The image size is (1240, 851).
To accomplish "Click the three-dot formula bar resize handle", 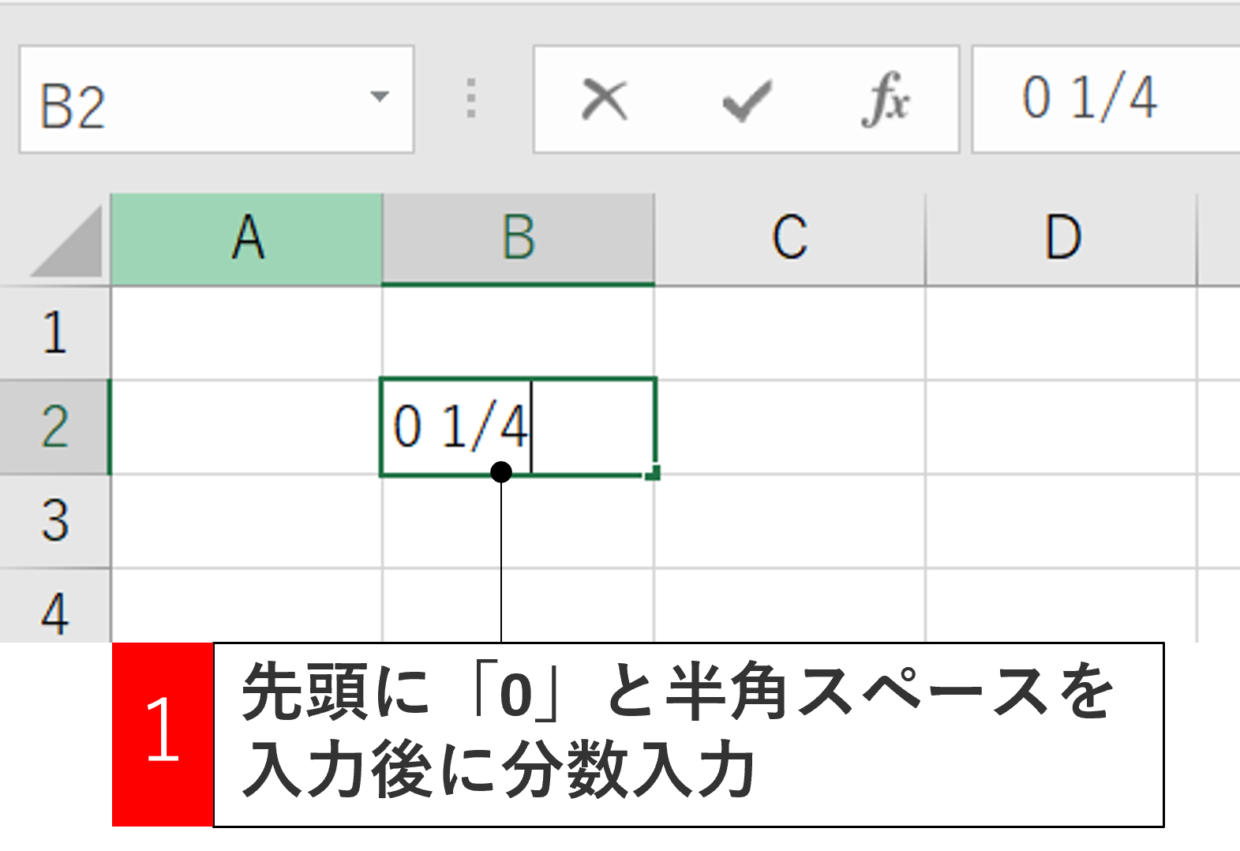I will (x=472, y=100).
